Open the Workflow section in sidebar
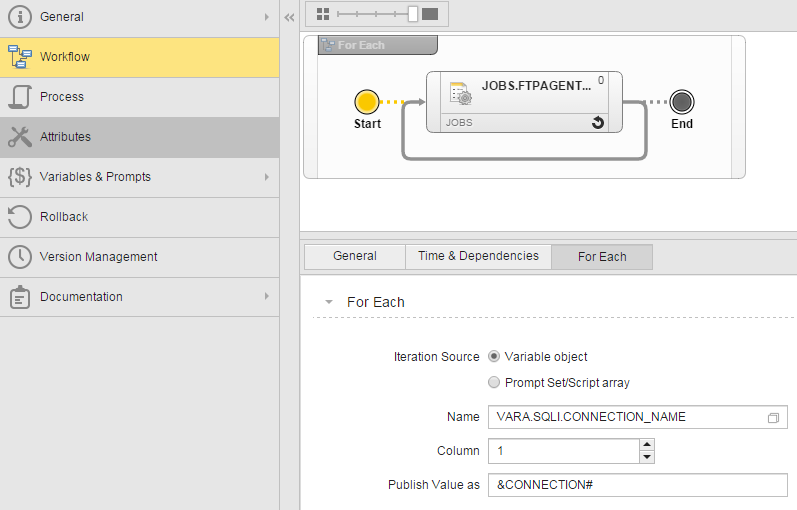The height and width of the screenshot is (510, 797). click(x=65, y=57)
